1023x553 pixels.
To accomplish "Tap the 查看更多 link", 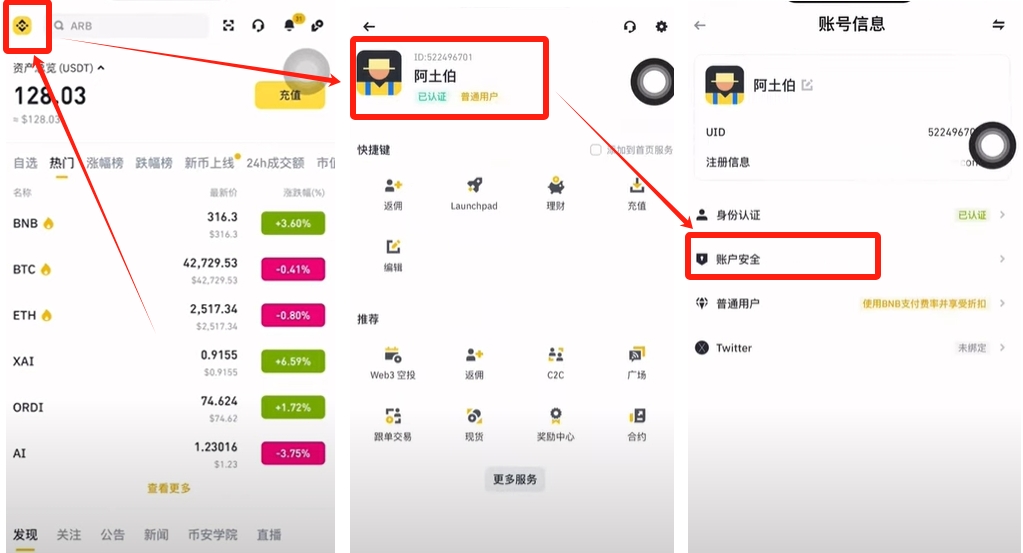I will [169, 488].
